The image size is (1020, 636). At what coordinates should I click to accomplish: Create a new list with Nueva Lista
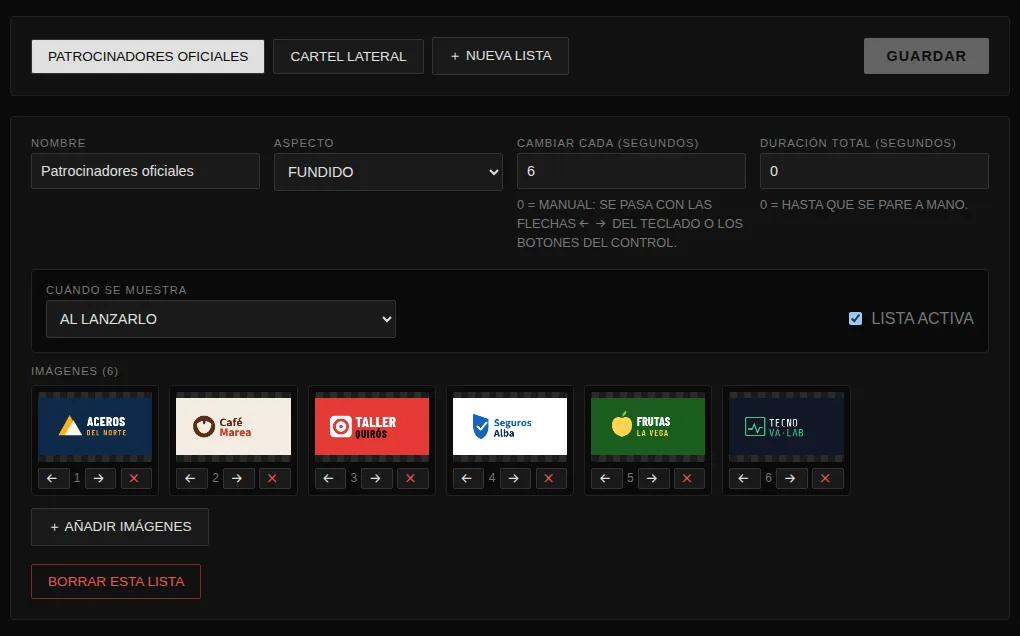pyautogui.click(x=500, y=56)
